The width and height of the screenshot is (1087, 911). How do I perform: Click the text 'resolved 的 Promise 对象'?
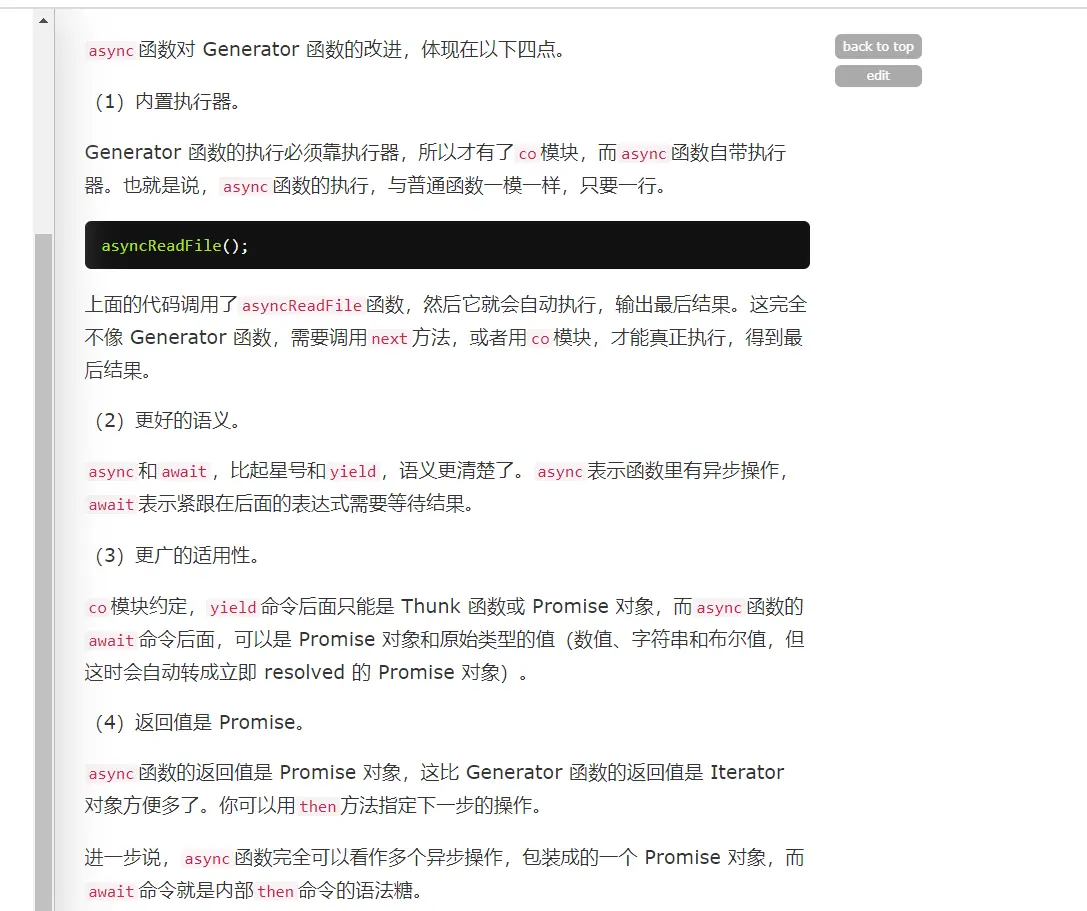pos(386,673)
